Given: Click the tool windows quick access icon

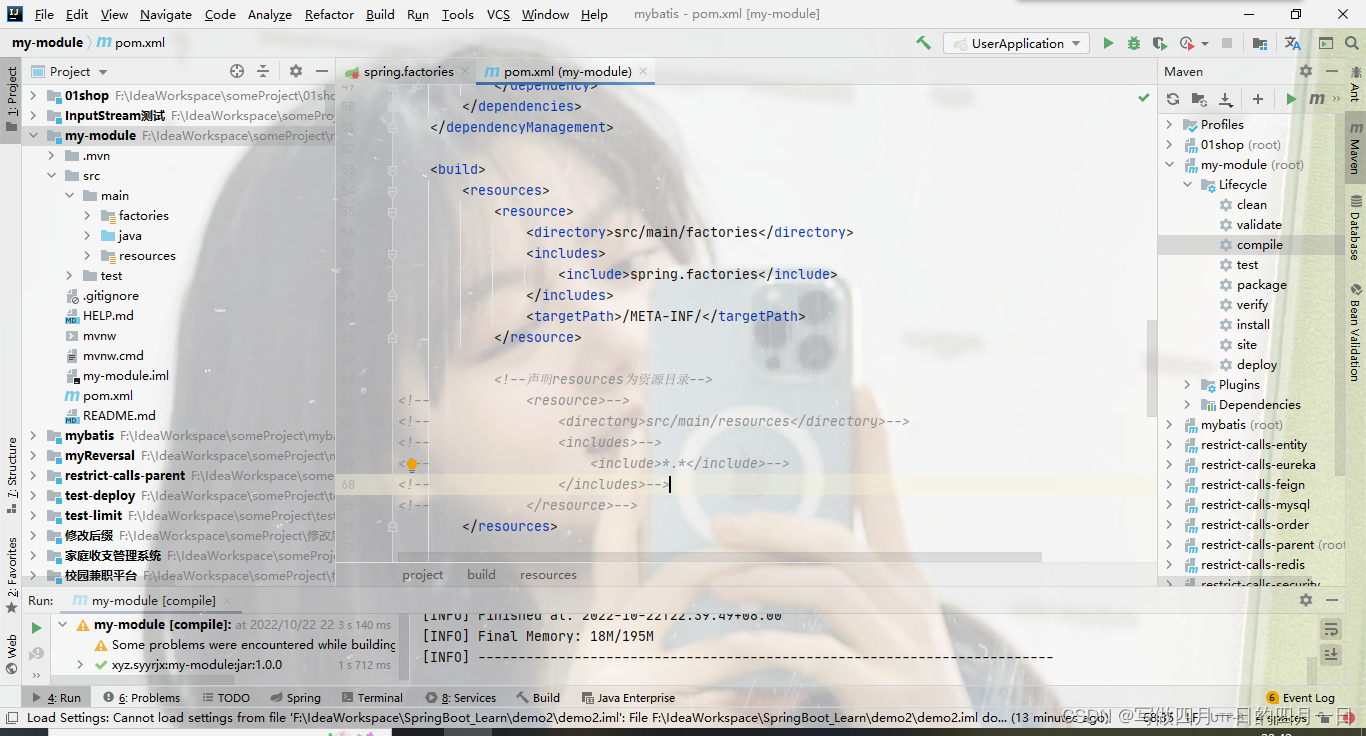Looking at the screenshot, I should click(x=10, y=717).
